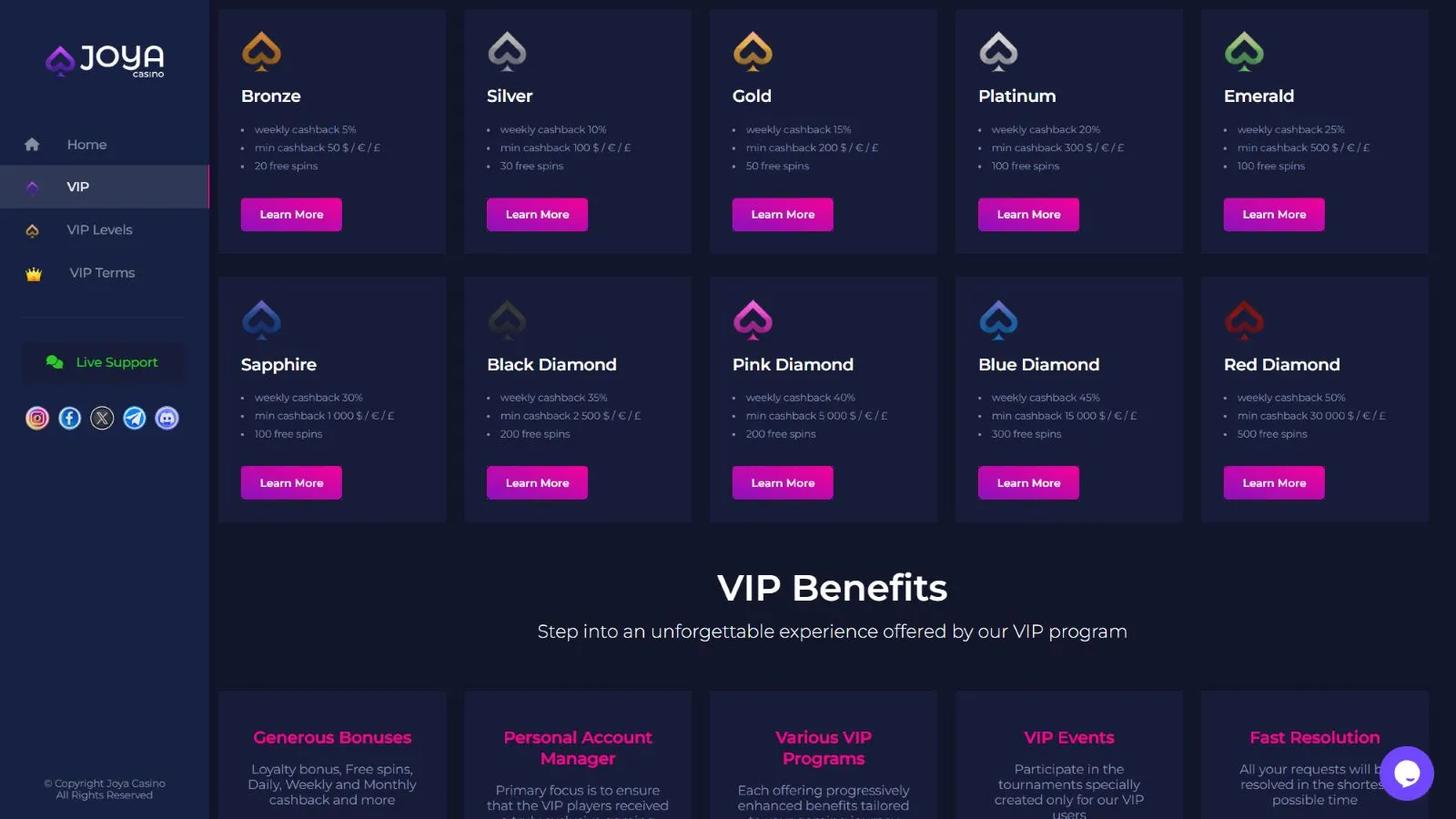
Task: Click the Live Support button
Action: [103, 362]
